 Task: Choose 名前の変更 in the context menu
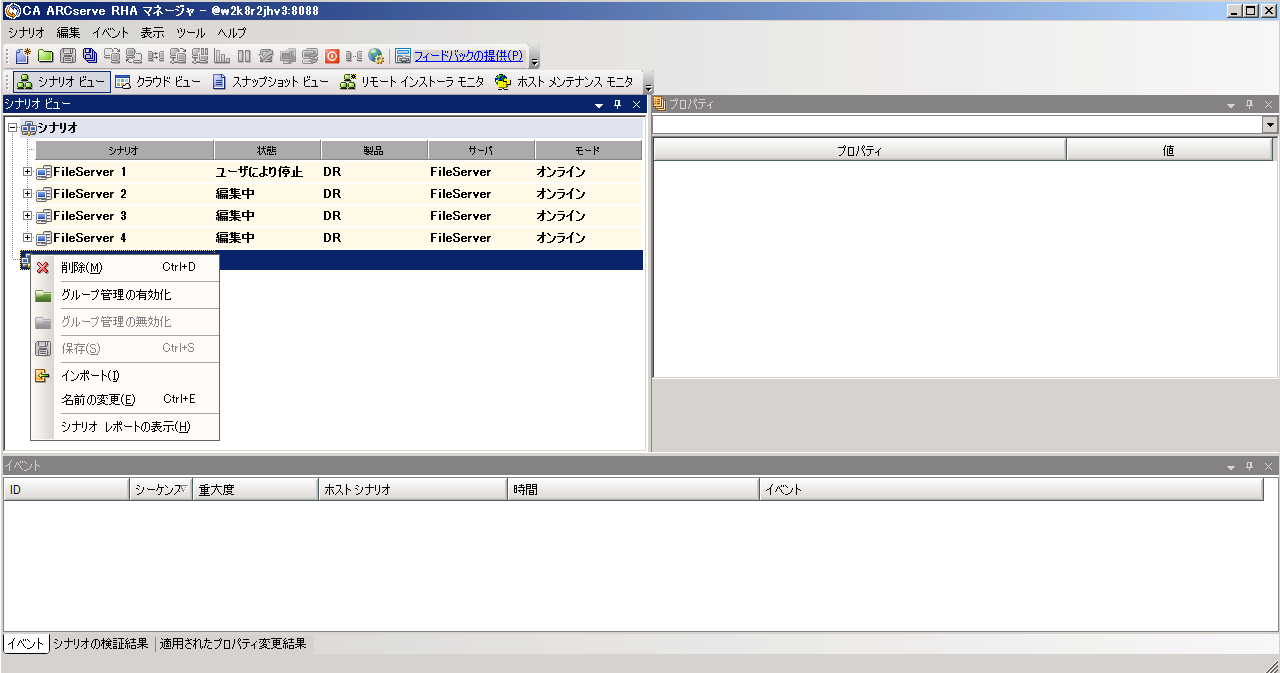point(125,400)
